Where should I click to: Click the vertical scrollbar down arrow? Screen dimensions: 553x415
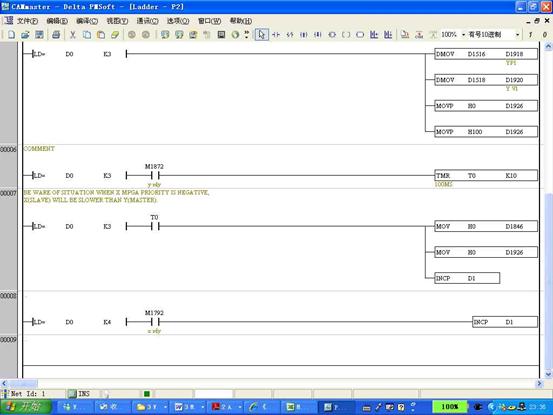coord(548,374)
